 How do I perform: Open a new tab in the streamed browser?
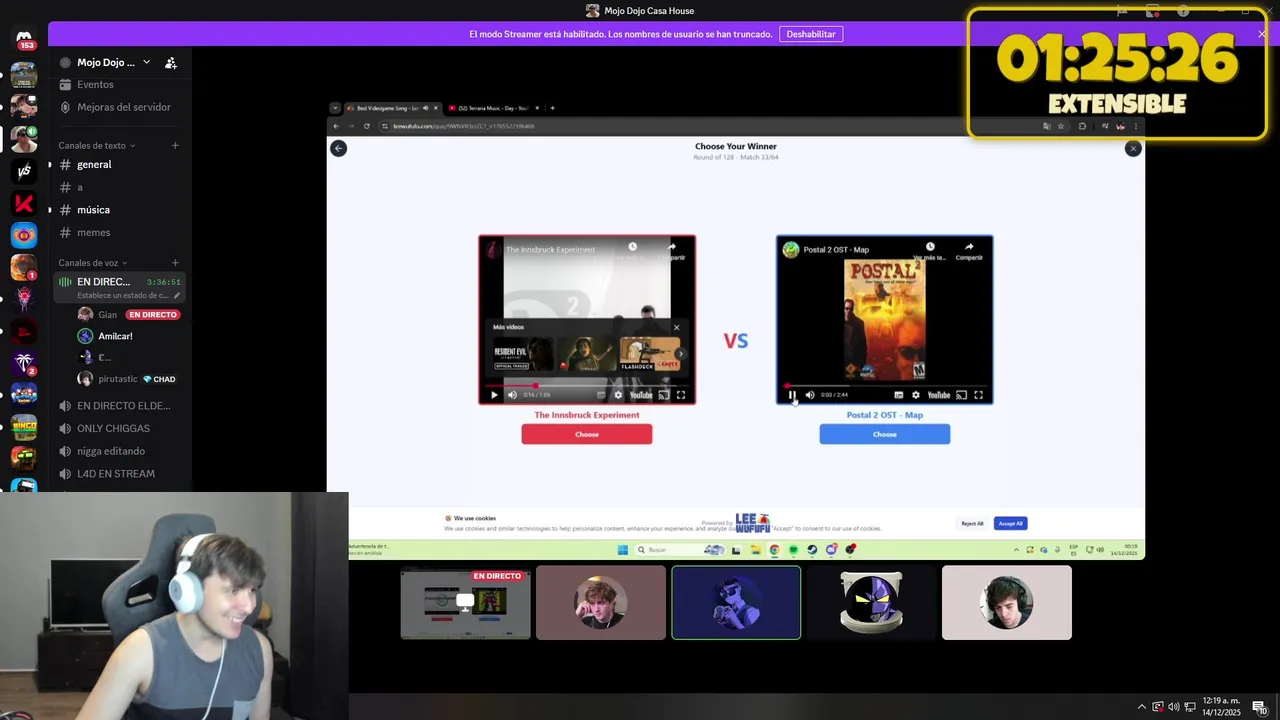pos(553,108)
